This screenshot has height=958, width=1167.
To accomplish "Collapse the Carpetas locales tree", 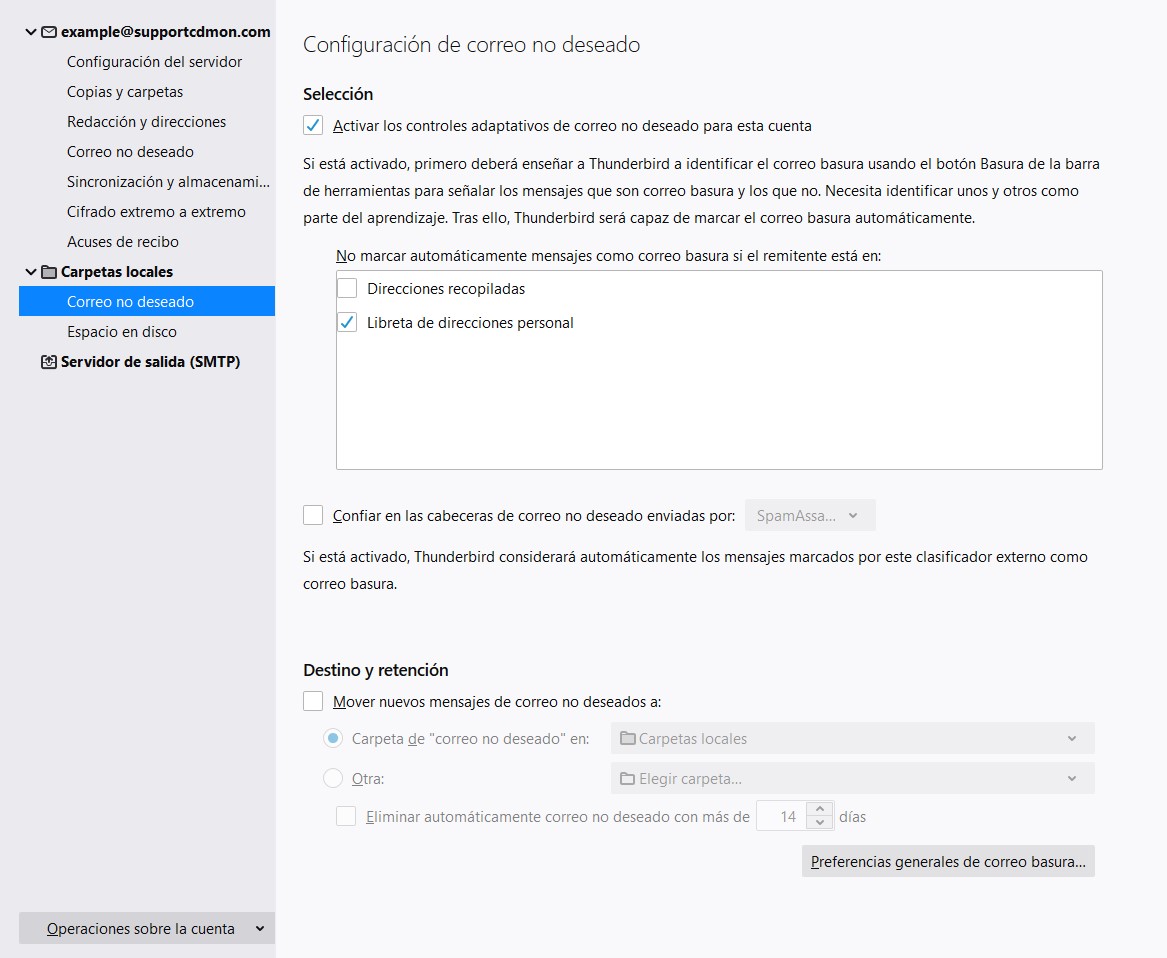I will pyautogui.click(x=30, y=272).
